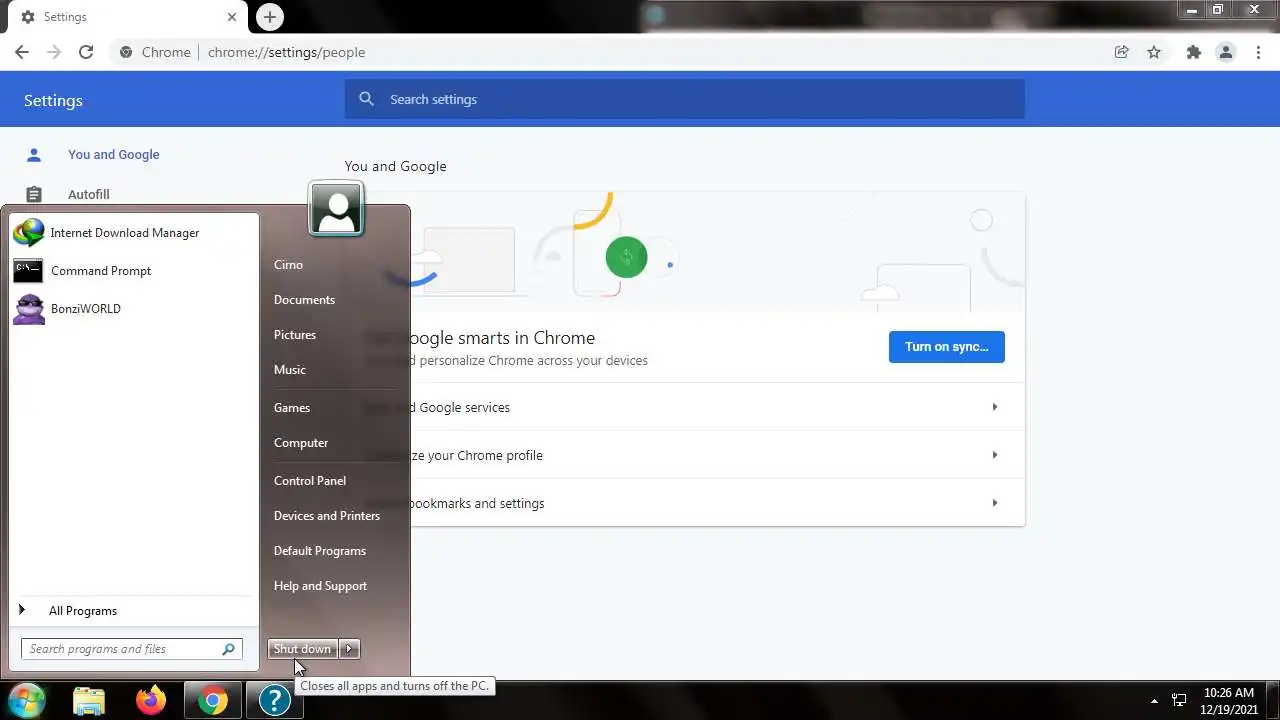This screenshot has width=1280, height=720.
Task: Click the network tray icon
Action: click(1179, 700)
